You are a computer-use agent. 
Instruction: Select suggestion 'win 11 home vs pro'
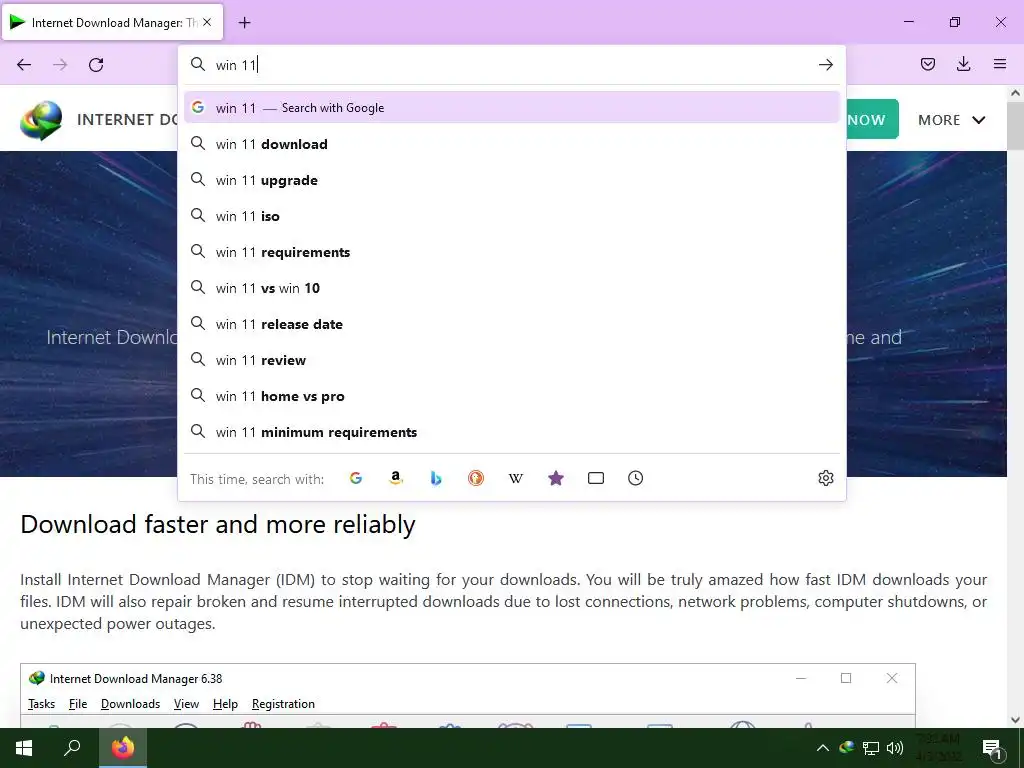pyautogui.click(x=512, y=396)
